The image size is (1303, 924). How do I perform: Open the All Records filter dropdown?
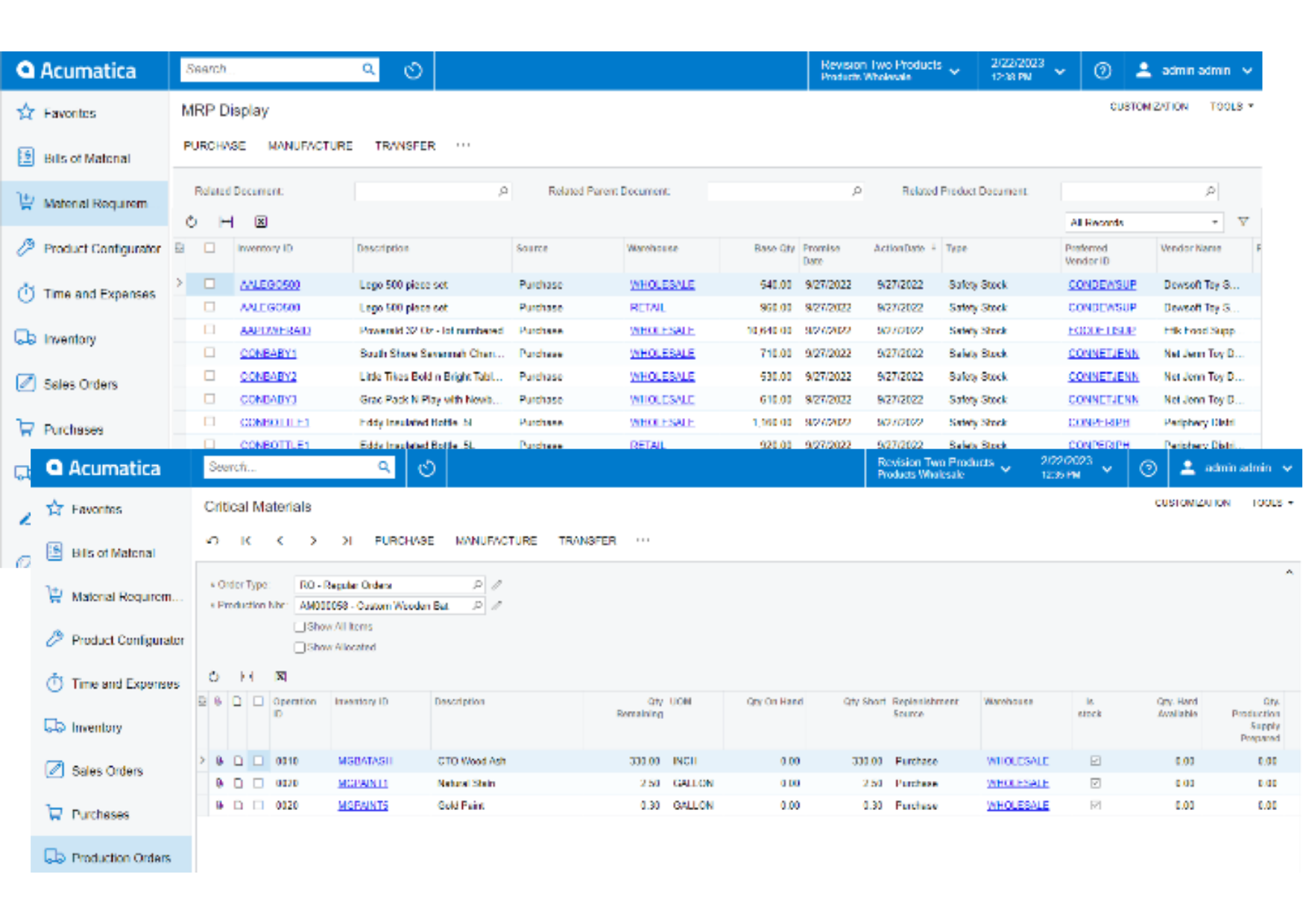1143,222
